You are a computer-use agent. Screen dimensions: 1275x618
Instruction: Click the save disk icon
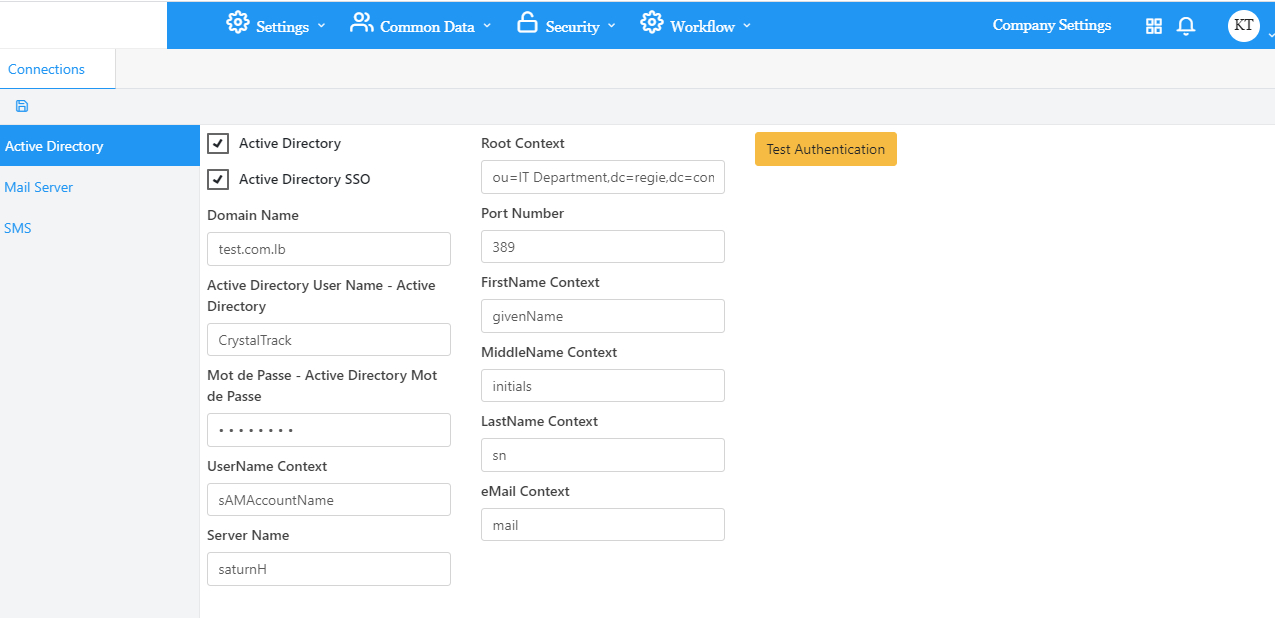[x=22, y=106]
